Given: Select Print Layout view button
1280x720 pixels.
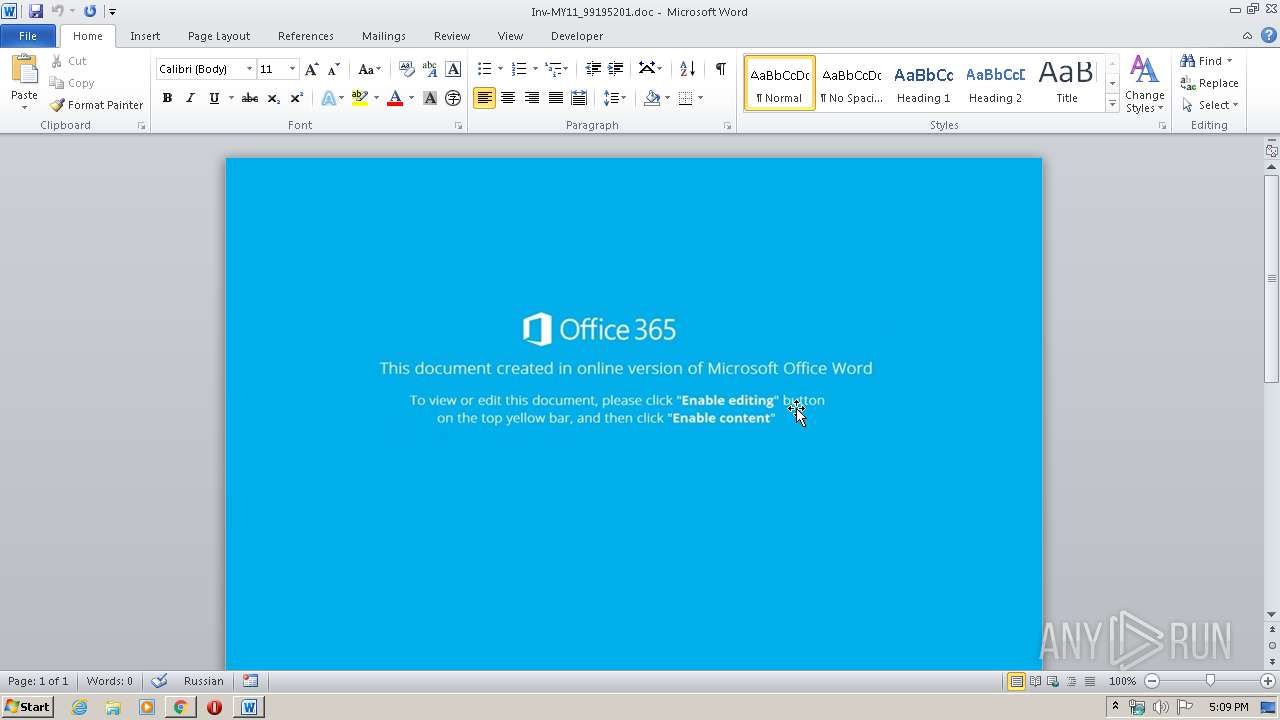Looking at the screenshot, I should coord(1016,681).
